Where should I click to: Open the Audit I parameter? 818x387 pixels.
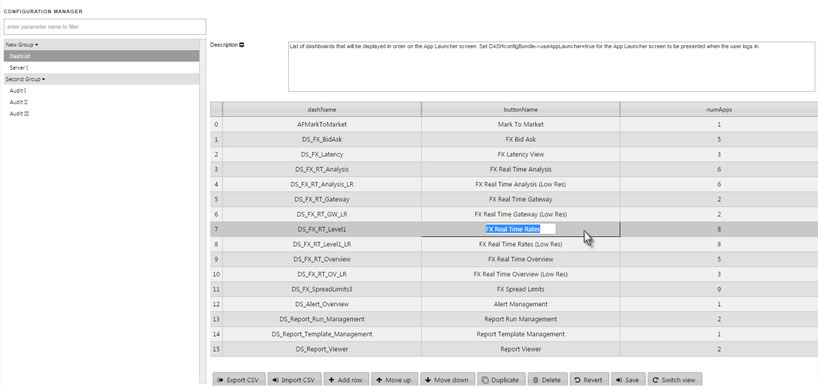[101, 91]
